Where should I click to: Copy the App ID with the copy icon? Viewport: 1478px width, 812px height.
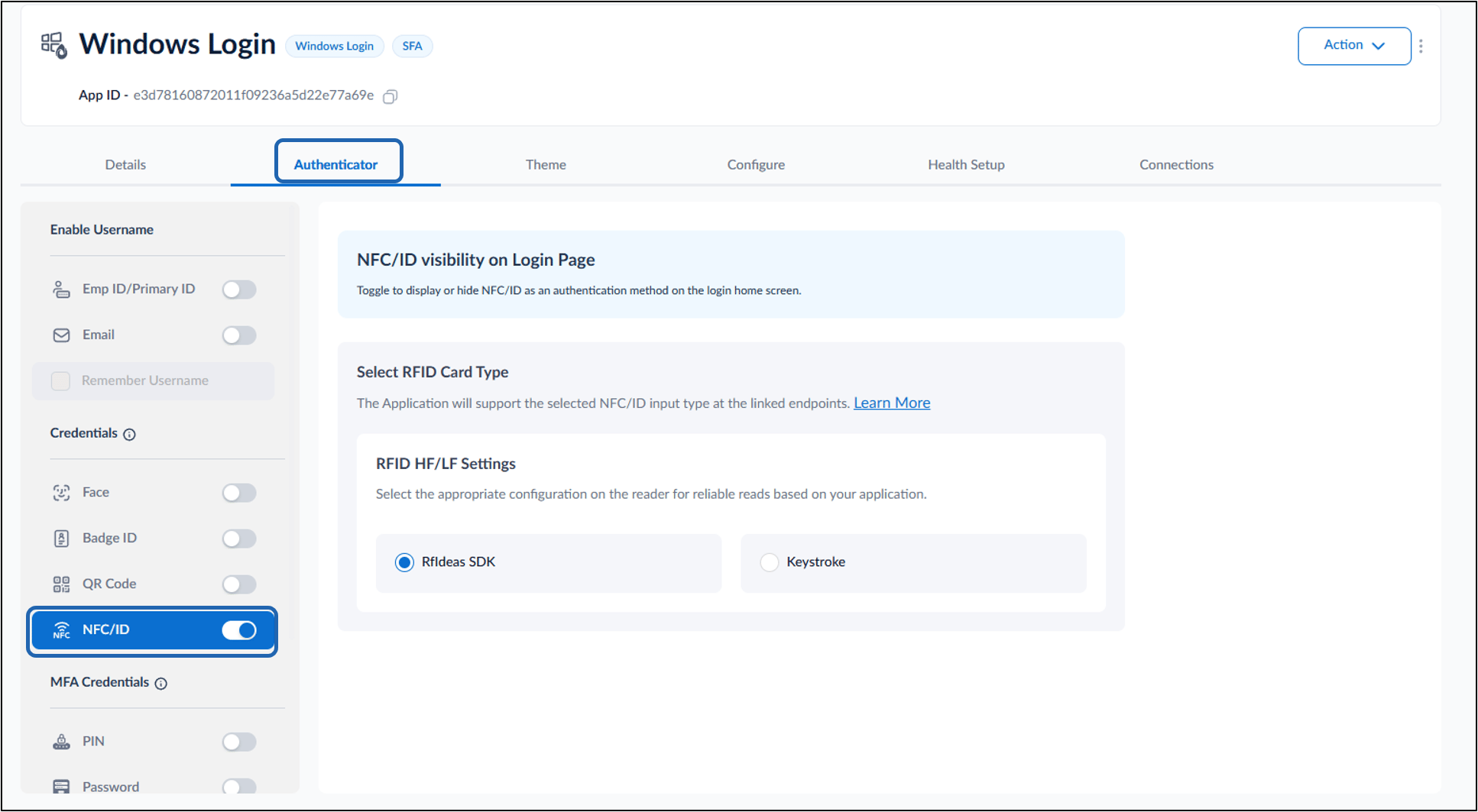[390, 96]
